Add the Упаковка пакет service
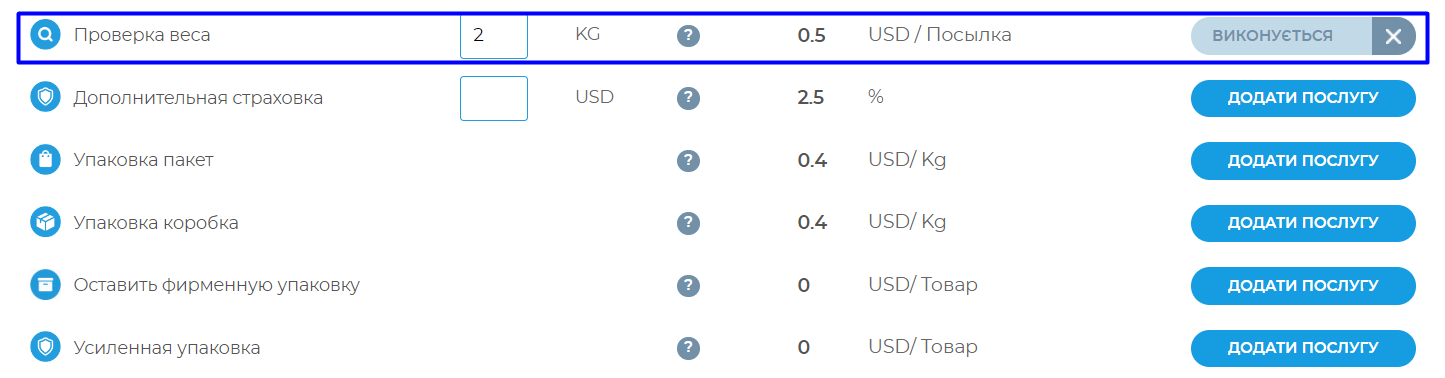1445x378 pixels. pyautogui.click(x=1303, y=161)
